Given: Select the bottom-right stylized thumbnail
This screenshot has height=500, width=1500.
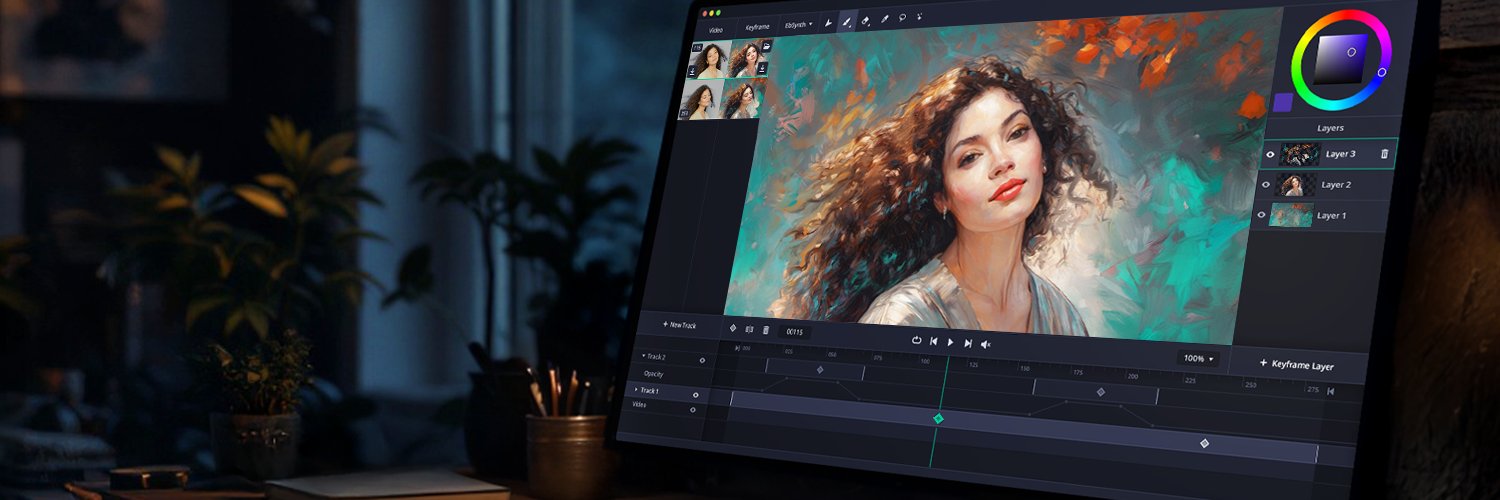Looking at the screenshot, I should click(740, 99).
